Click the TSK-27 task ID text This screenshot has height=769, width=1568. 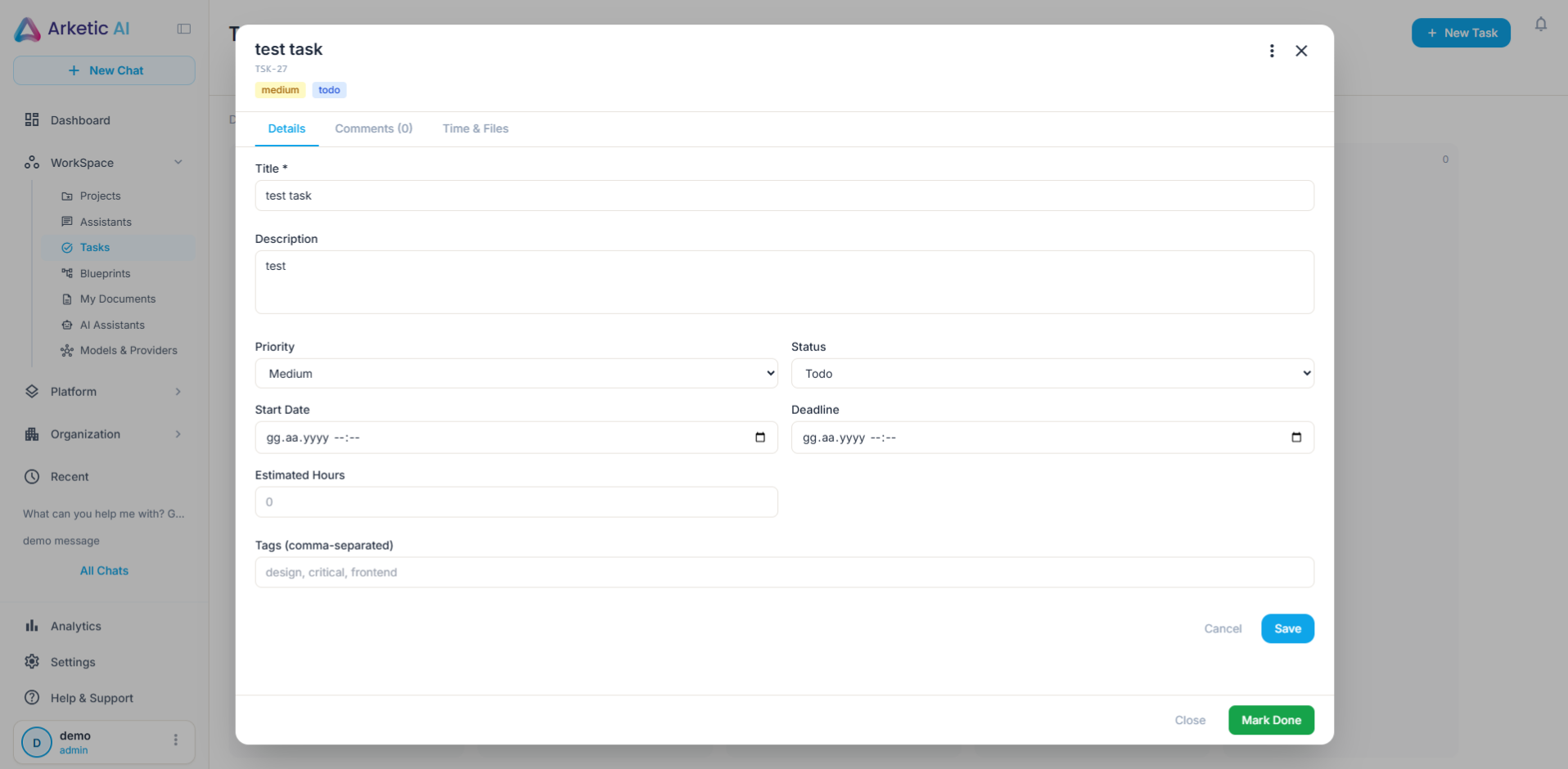tap(271, 69)
